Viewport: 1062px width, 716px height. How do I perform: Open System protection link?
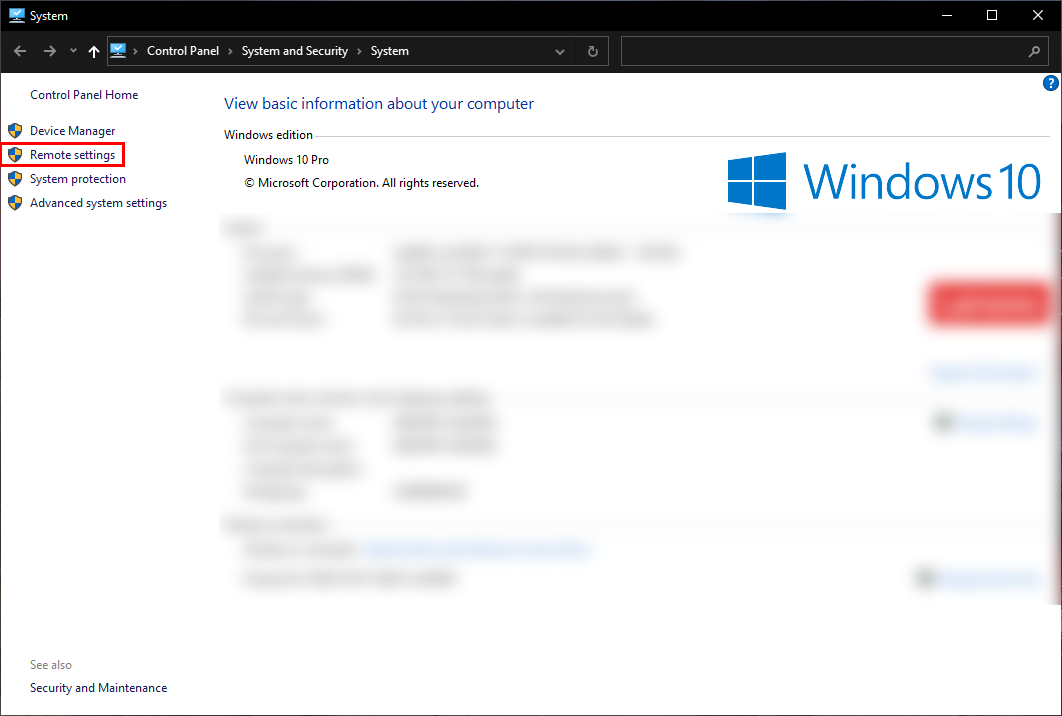click(78, 179)
